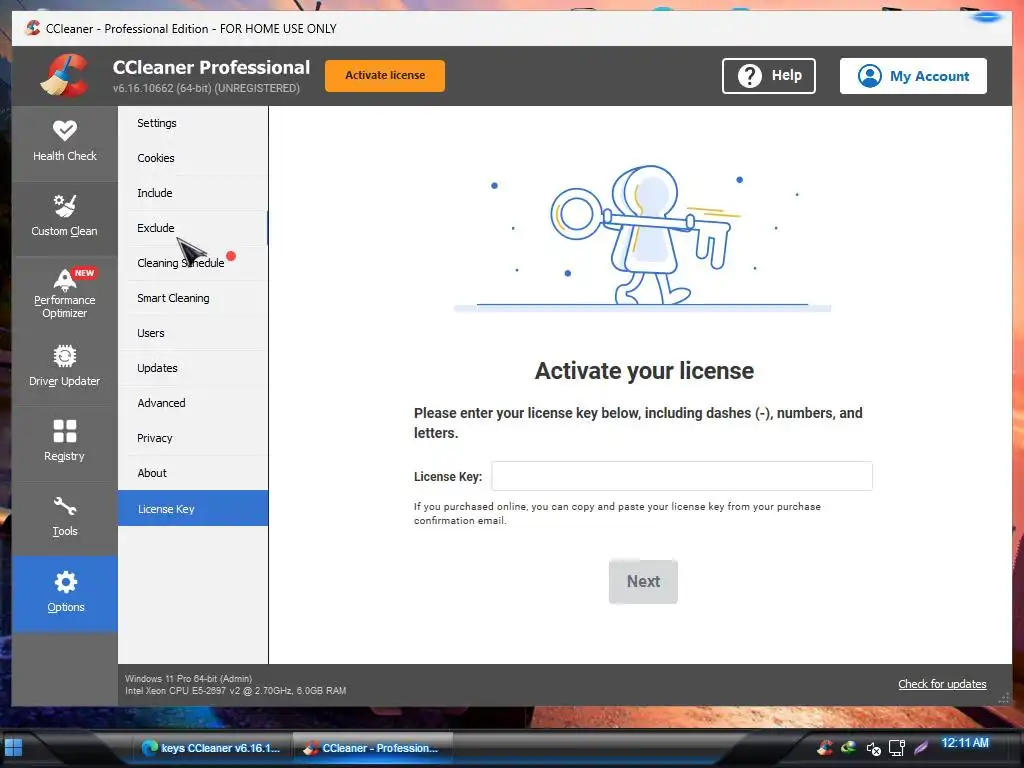Open the Updates options page
Image resolution: width=1024 pixels, height=768 pixels.
pyautogui.click(x=193, y=368)
